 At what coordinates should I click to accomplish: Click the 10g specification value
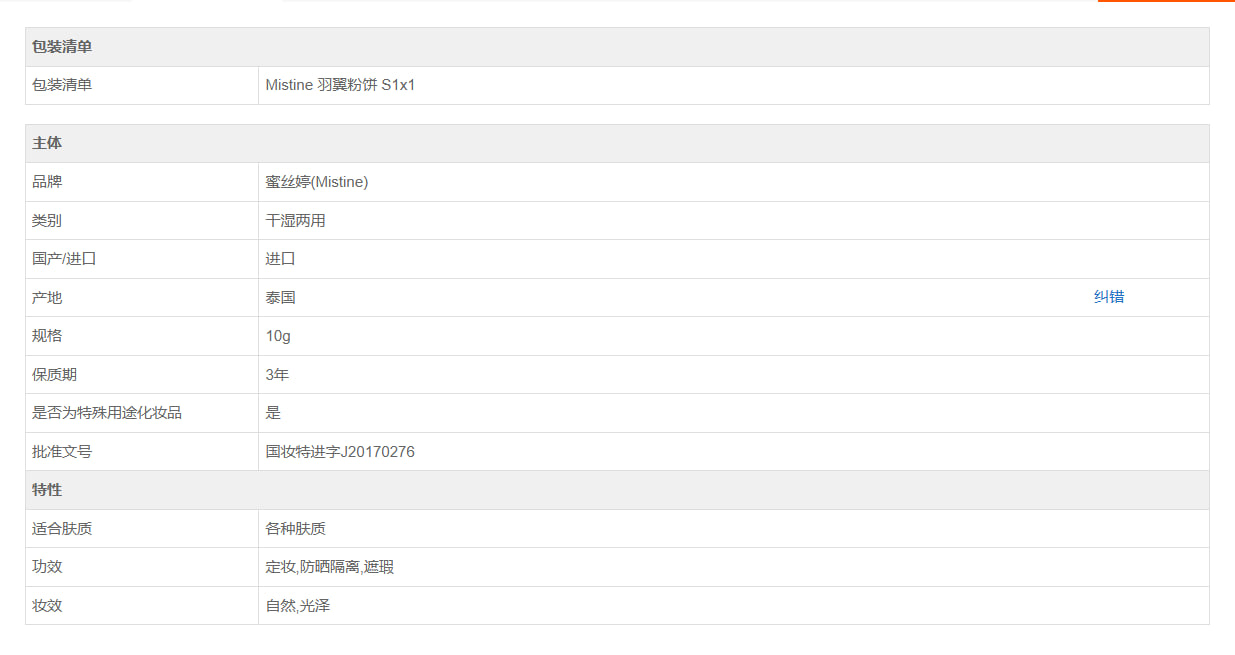pyautogui.click(x=278, y=336)
